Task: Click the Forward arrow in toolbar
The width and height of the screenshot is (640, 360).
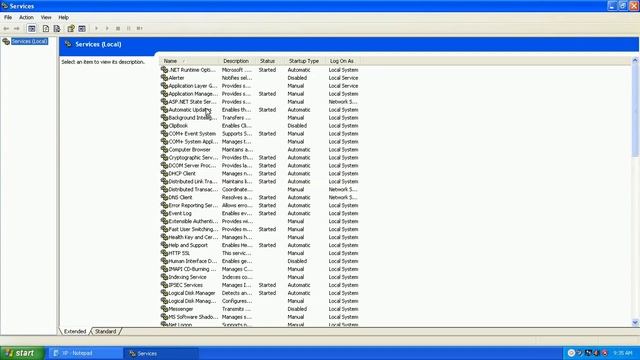Action: click(16, 29)
